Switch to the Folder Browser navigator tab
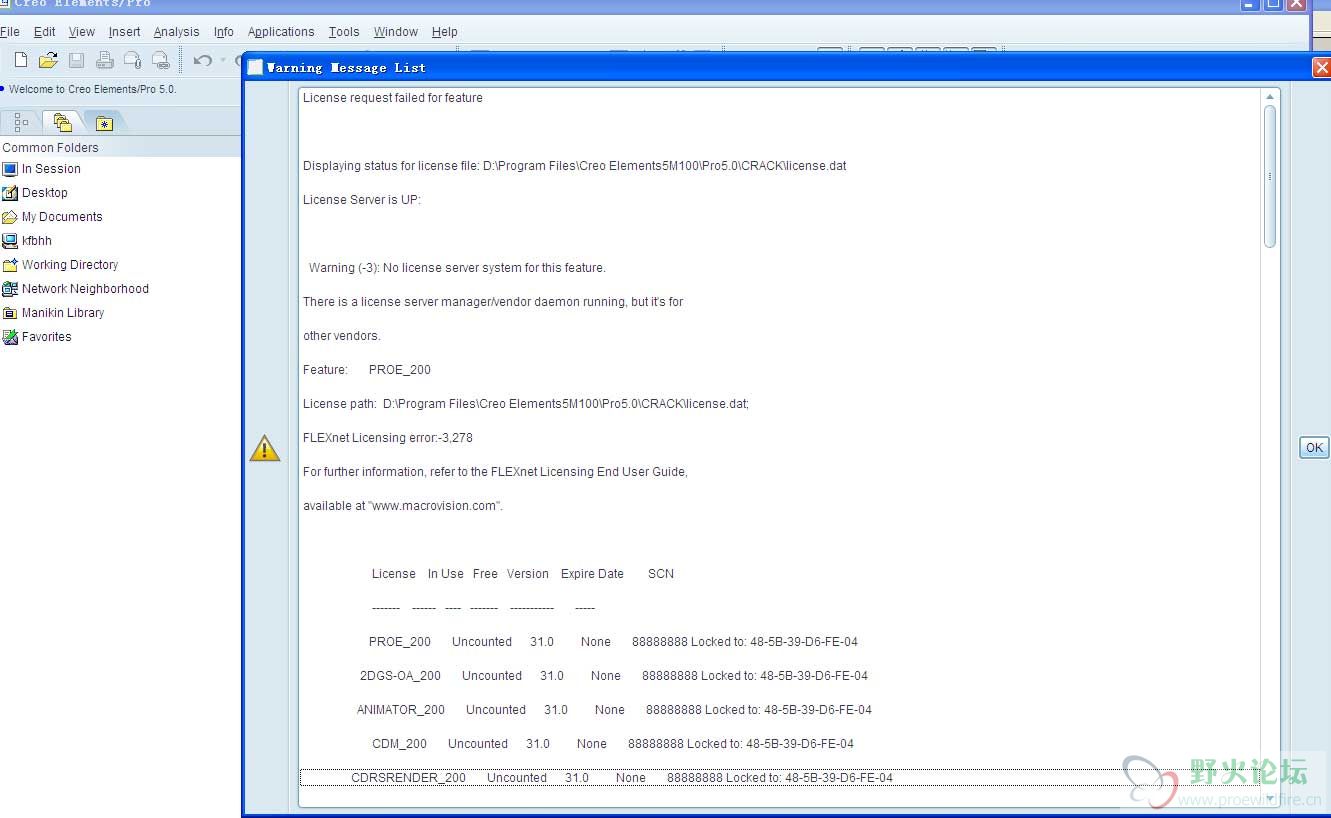Screen dimensions: 1331x818 pos(62,123)
